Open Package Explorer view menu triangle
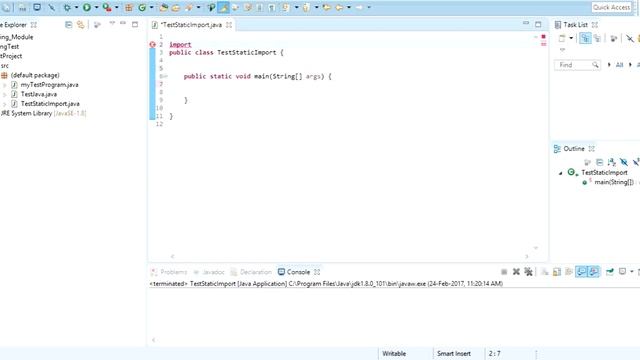Viewport: 640px width, 360px height. (x=112, y=24)
